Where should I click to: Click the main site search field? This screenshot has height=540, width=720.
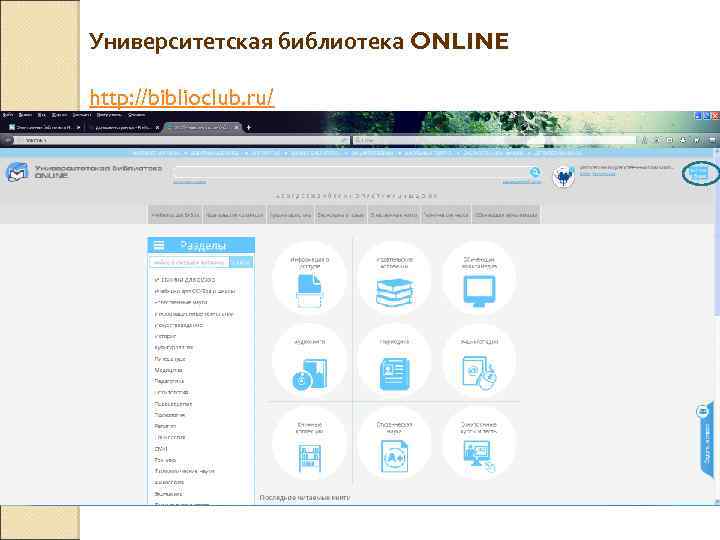click(x=351, y=172)
